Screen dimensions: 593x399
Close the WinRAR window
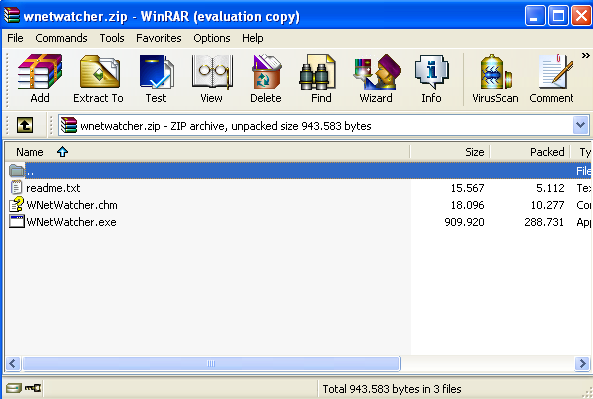coord(581,16)
